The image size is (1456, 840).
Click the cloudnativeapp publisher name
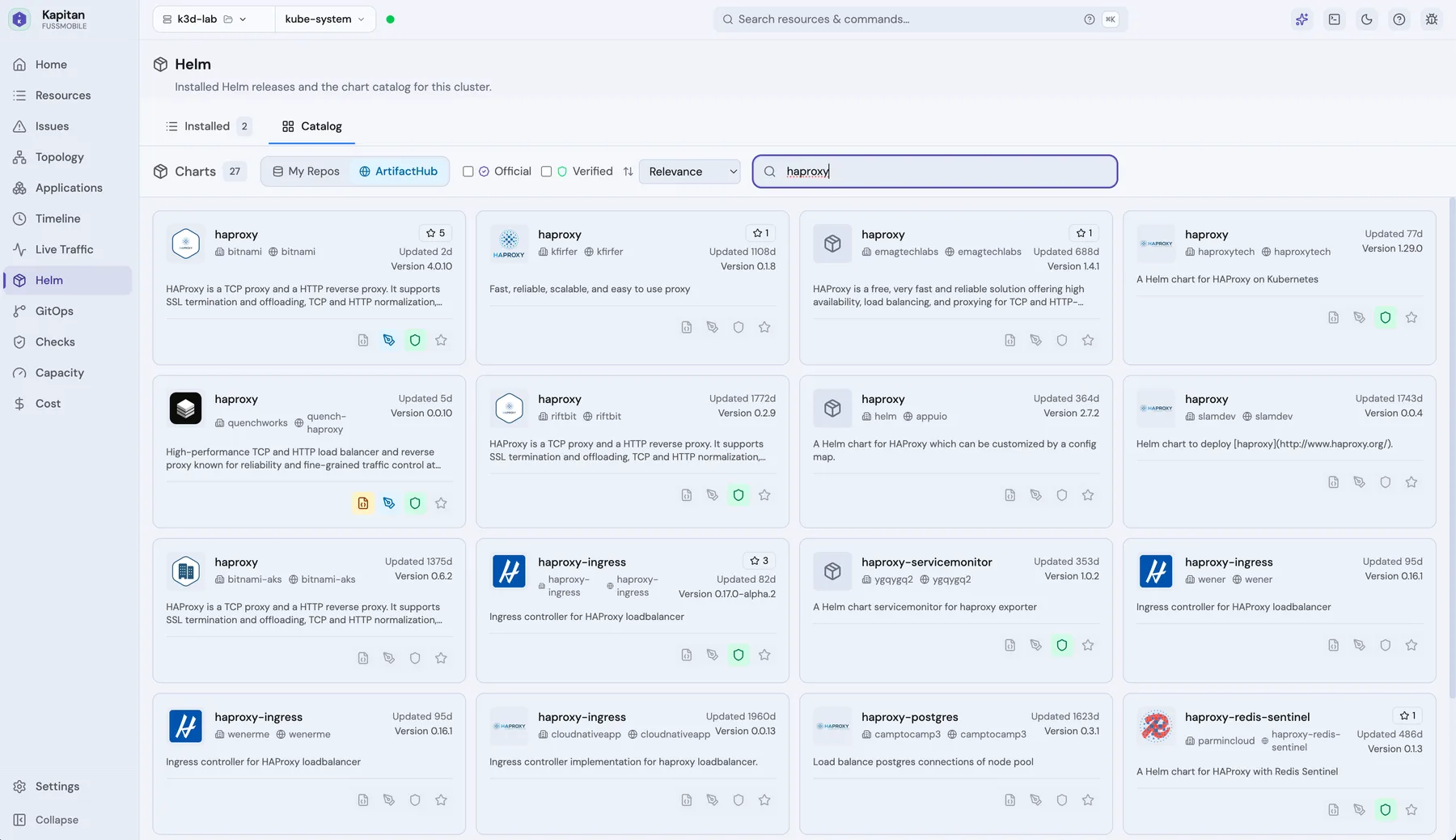(586, 735)
